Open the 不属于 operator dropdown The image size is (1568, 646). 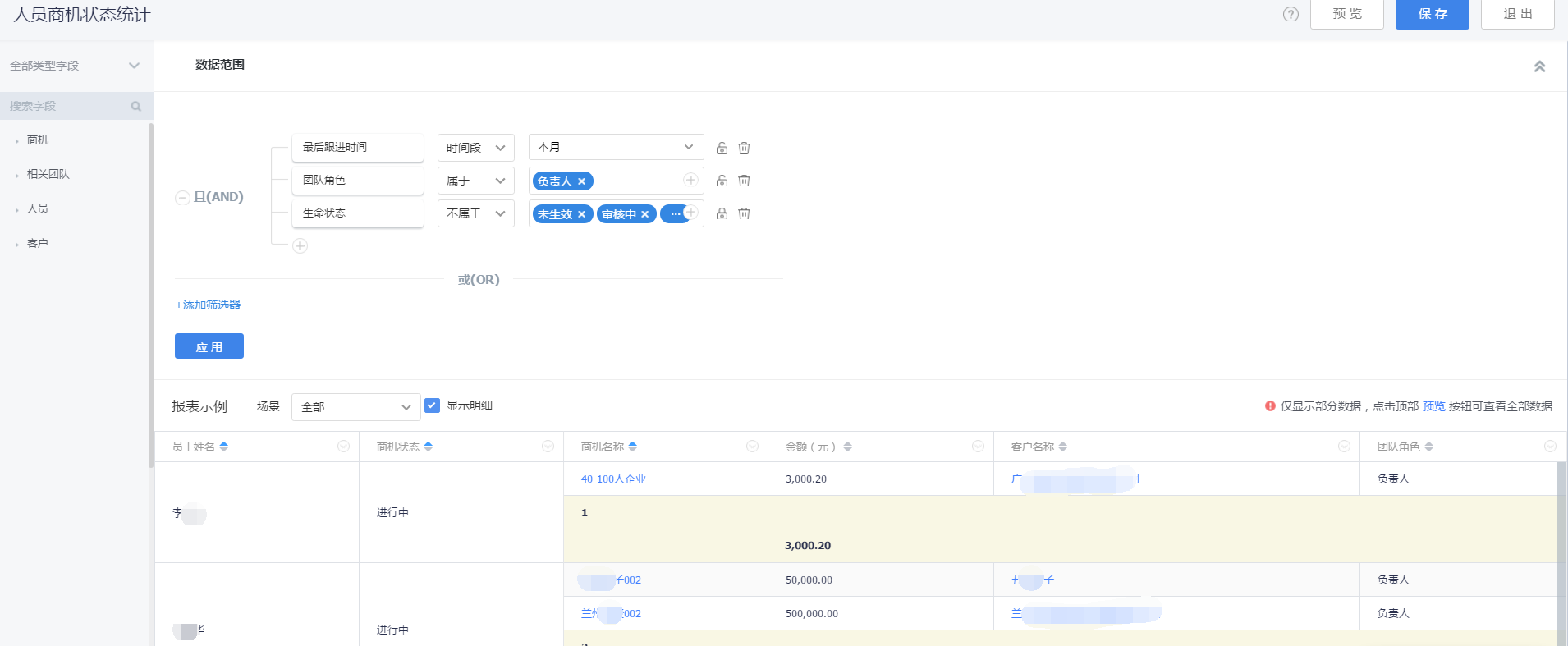coord(475,213)
